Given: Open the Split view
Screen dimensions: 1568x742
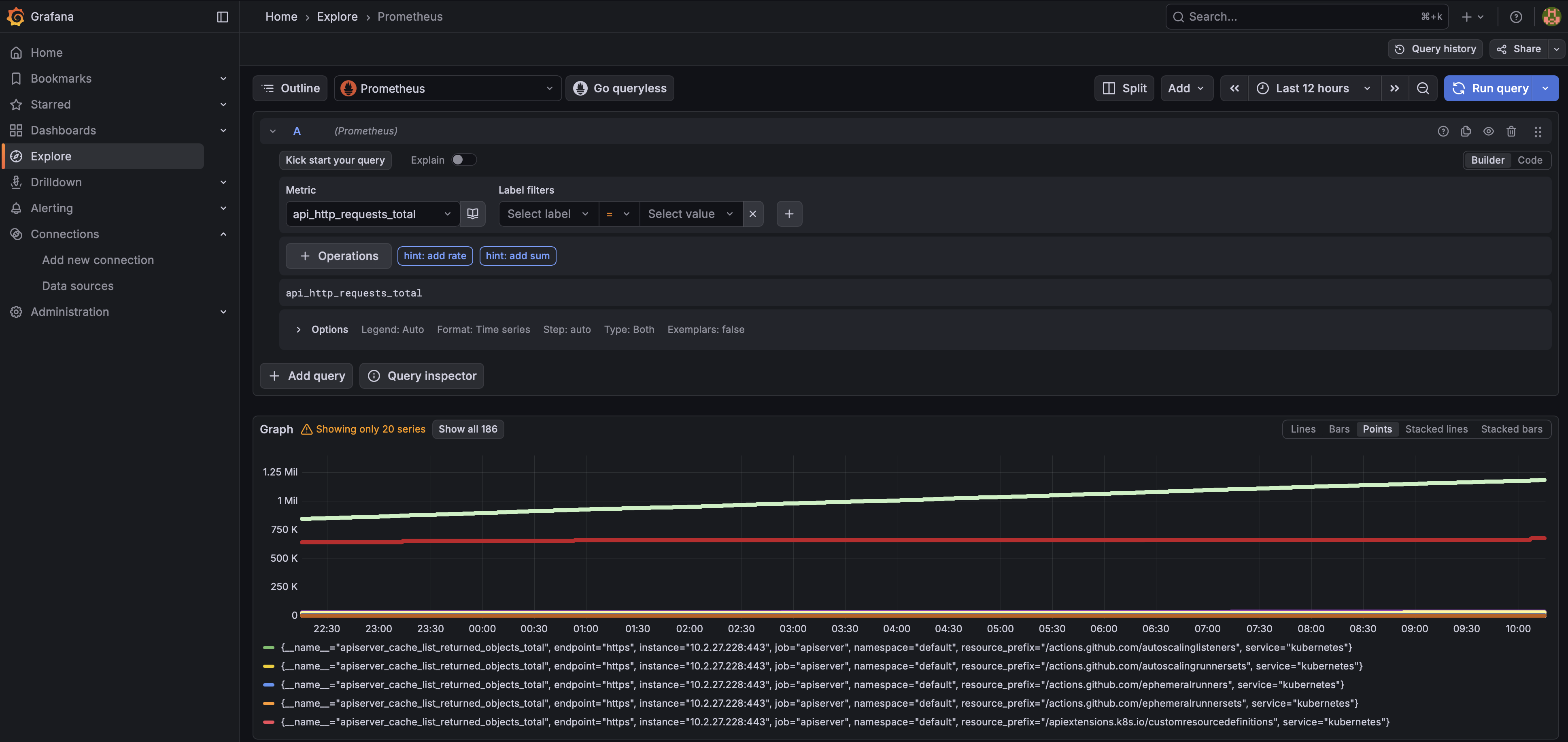Looking at the screenshot, I should coord(1124,88).
